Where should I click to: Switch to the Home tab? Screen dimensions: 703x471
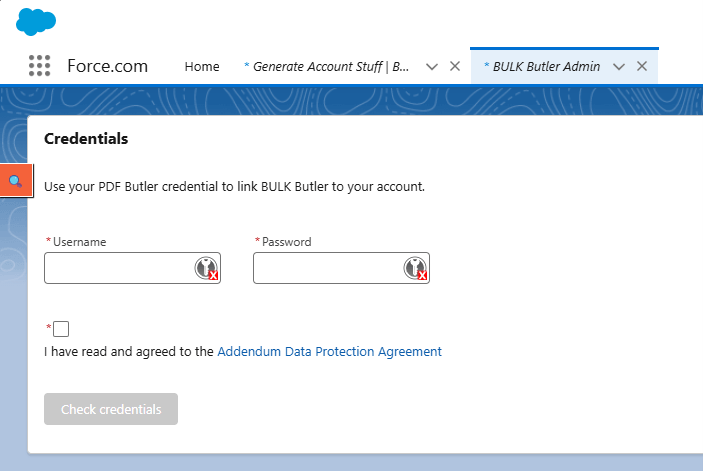pos(202,67)
